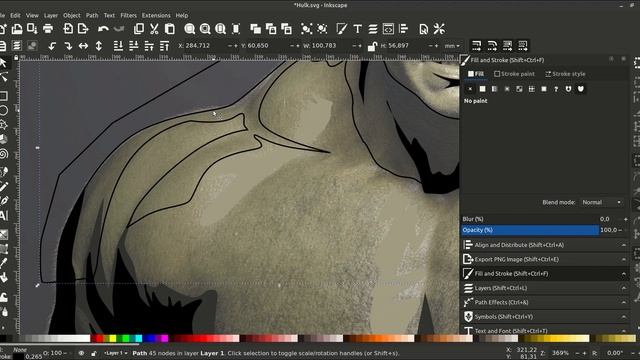Select the Paint bucket tool

tap(4, 278)
